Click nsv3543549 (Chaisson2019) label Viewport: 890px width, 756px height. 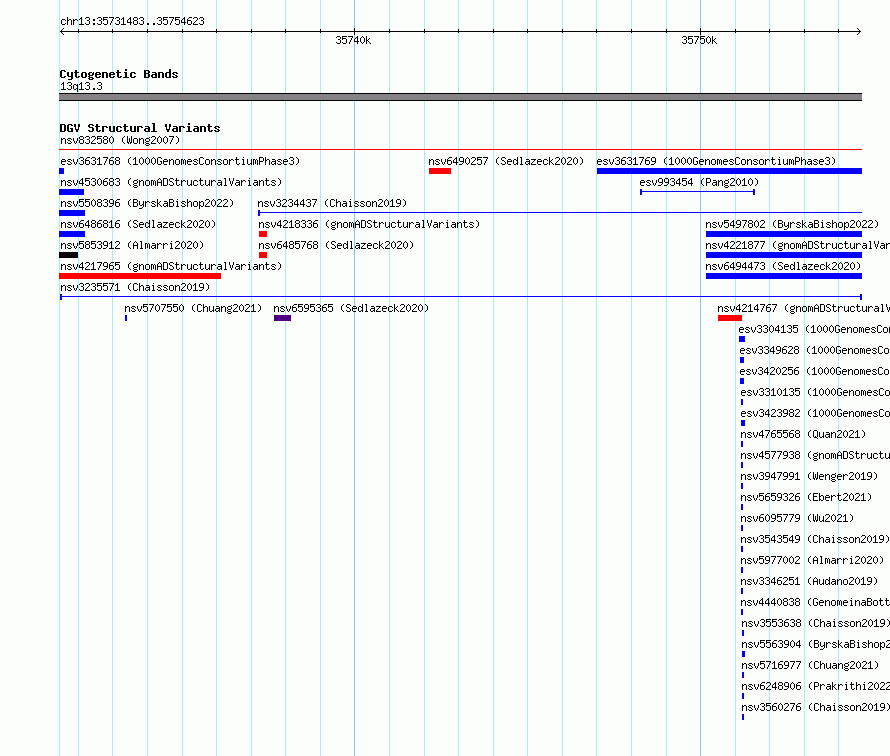815,539
